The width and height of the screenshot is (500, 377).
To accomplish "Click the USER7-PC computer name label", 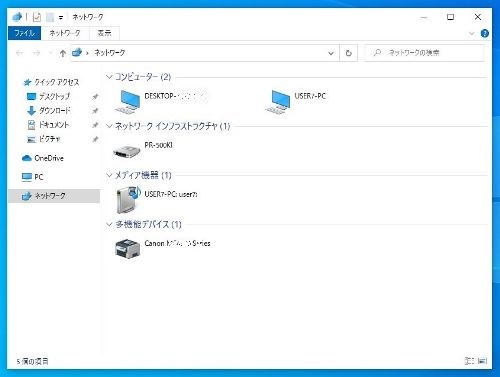I will 310,96.
